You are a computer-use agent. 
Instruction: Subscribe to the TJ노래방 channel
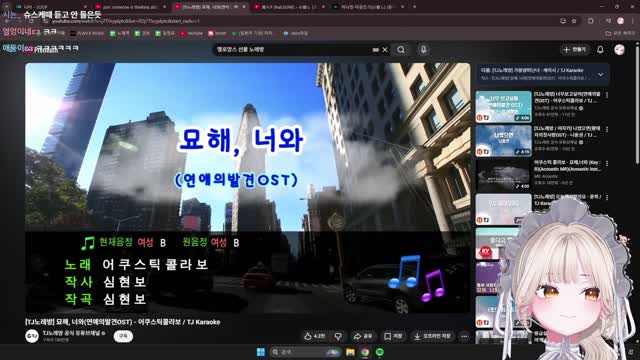click(123, 336)
